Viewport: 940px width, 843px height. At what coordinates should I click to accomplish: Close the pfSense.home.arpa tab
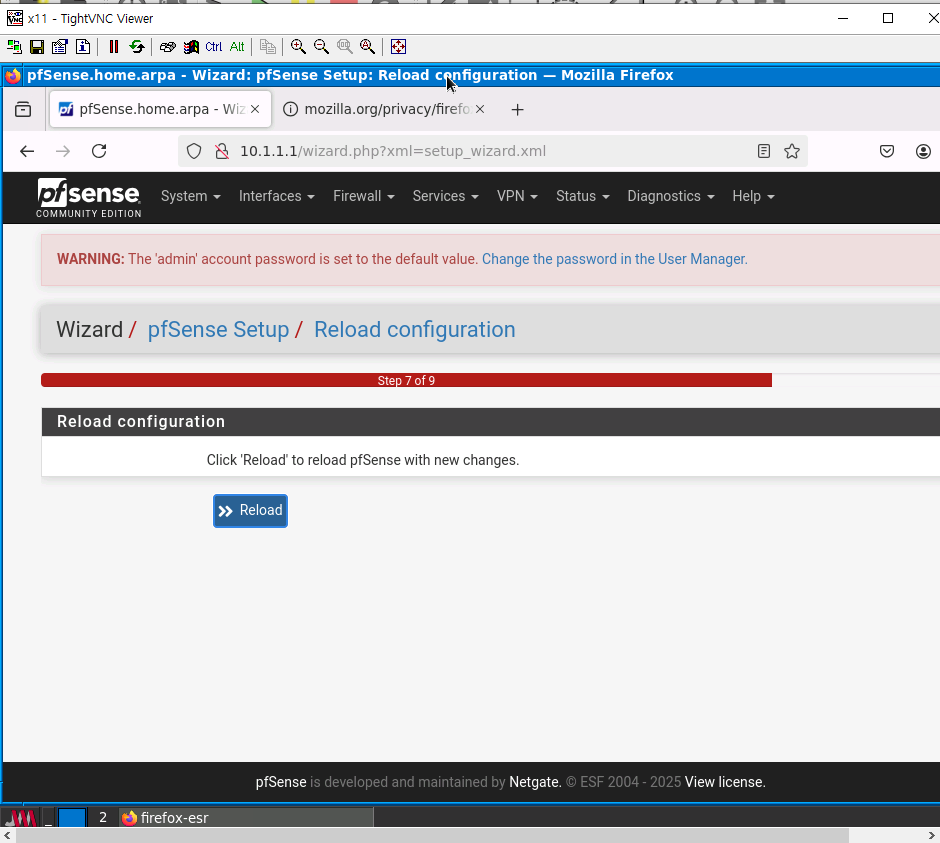(x=255, y=109)
